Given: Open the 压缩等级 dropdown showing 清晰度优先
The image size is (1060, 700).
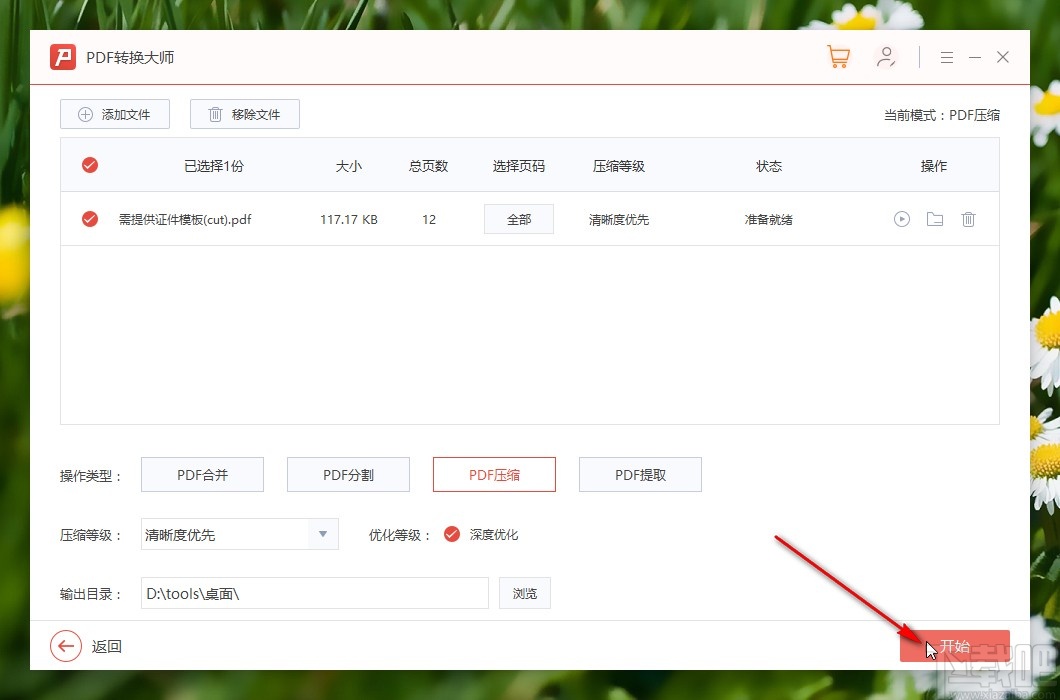Looking at the screenshot, I should (x=230, y=534).
